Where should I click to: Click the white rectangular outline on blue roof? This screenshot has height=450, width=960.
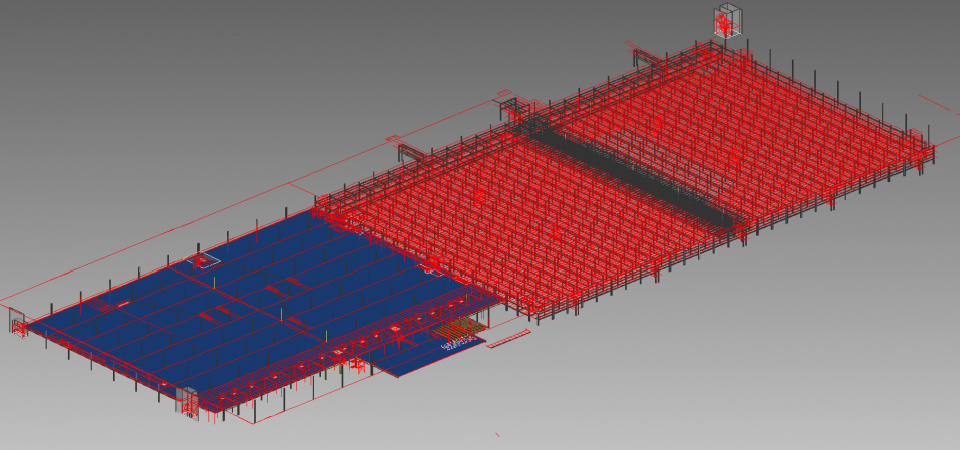click(x=205, y=261)
